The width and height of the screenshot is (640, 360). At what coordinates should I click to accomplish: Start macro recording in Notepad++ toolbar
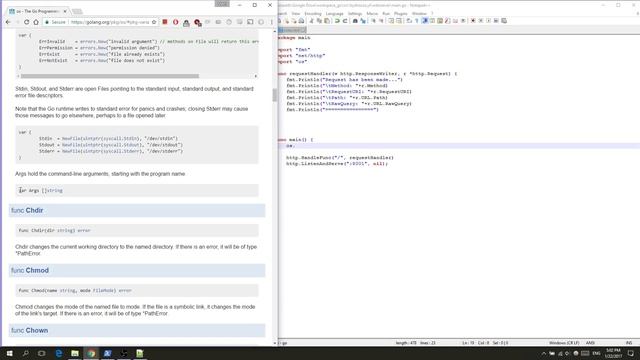(x=473, y=21)
